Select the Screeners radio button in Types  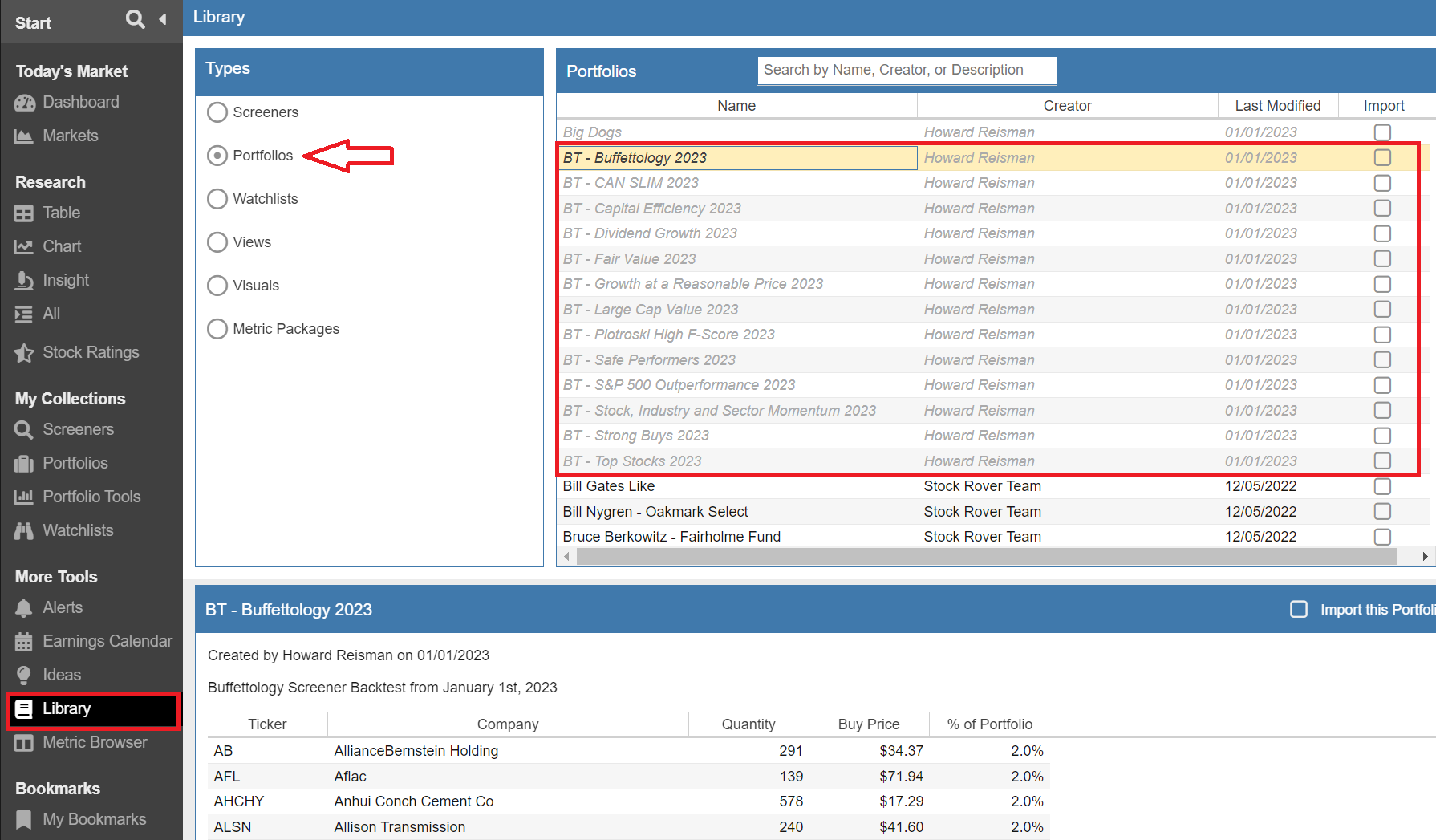(217, 112)
